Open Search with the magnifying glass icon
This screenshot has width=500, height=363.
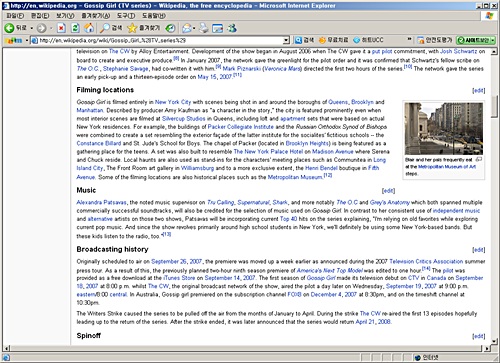tap(104, 28)
